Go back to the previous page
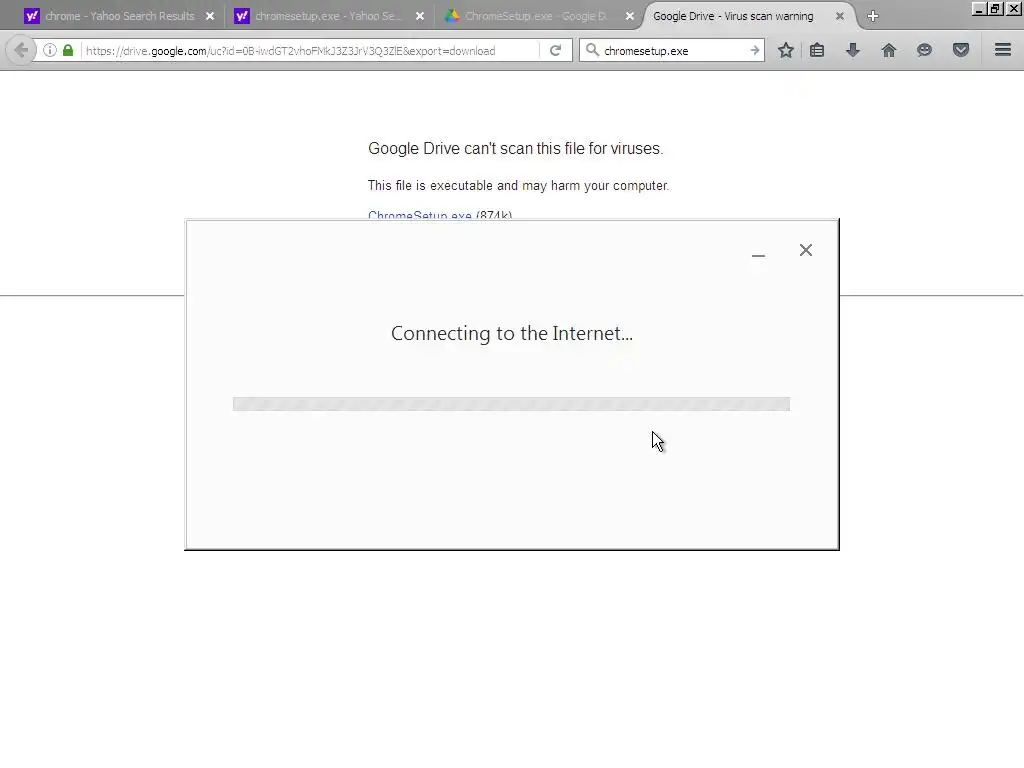Image resolution: width=1024 pixels, height=768 pixels. (21, 50)
